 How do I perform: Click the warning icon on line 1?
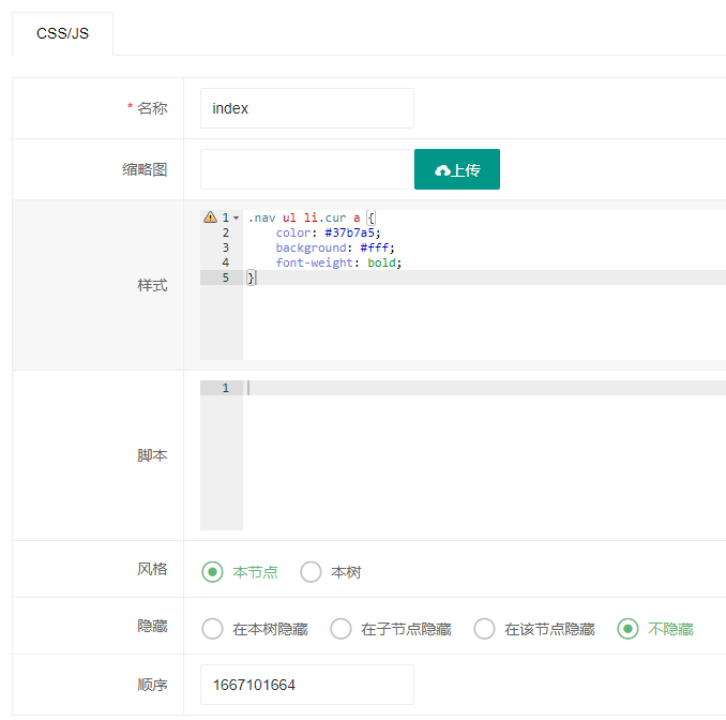(x=210, y=217)
